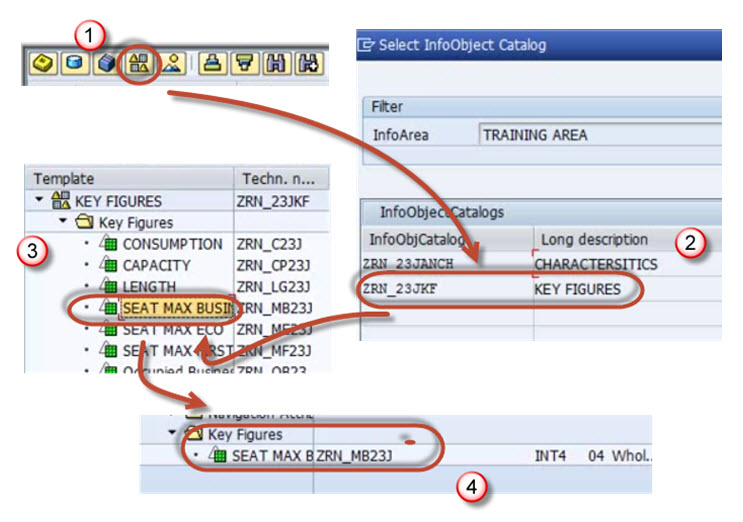Select CONSUMPTION key figure in template tree
This screenshot has width=743, height=522.
pyautogui.click(x=172, y=244)
